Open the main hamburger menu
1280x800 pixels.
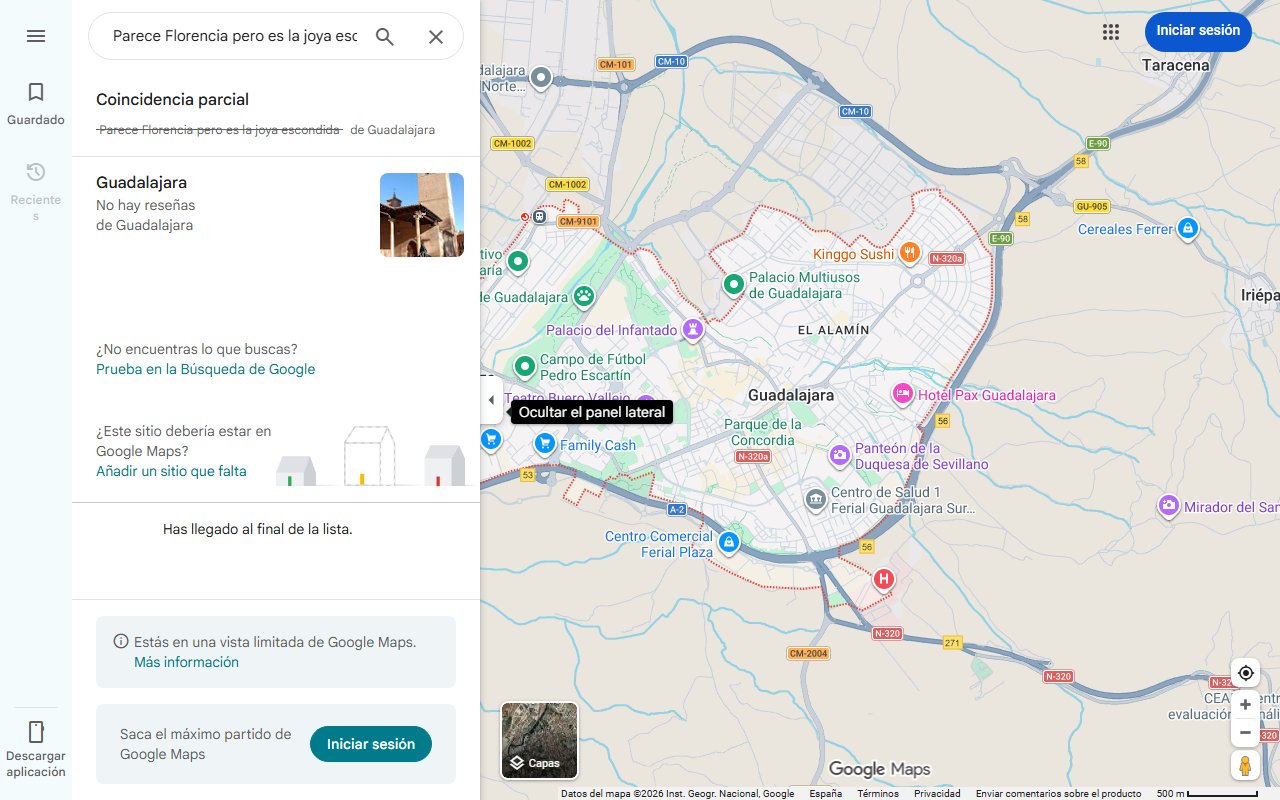click(36, 35)
